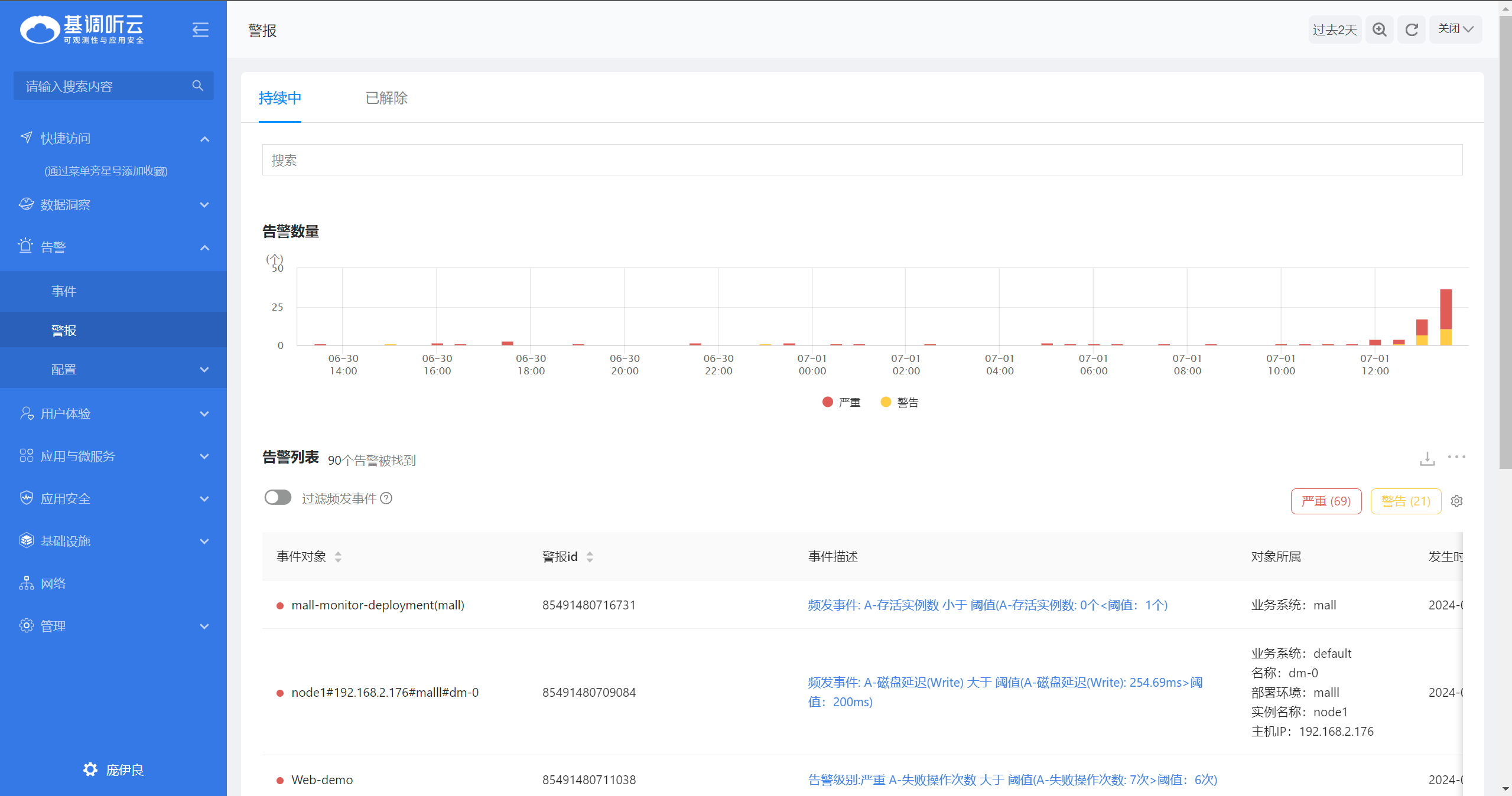Collapse the sidebar with the menu fold icon
The width and height of the screenshot is (1512, 796).
click(200, 30)
